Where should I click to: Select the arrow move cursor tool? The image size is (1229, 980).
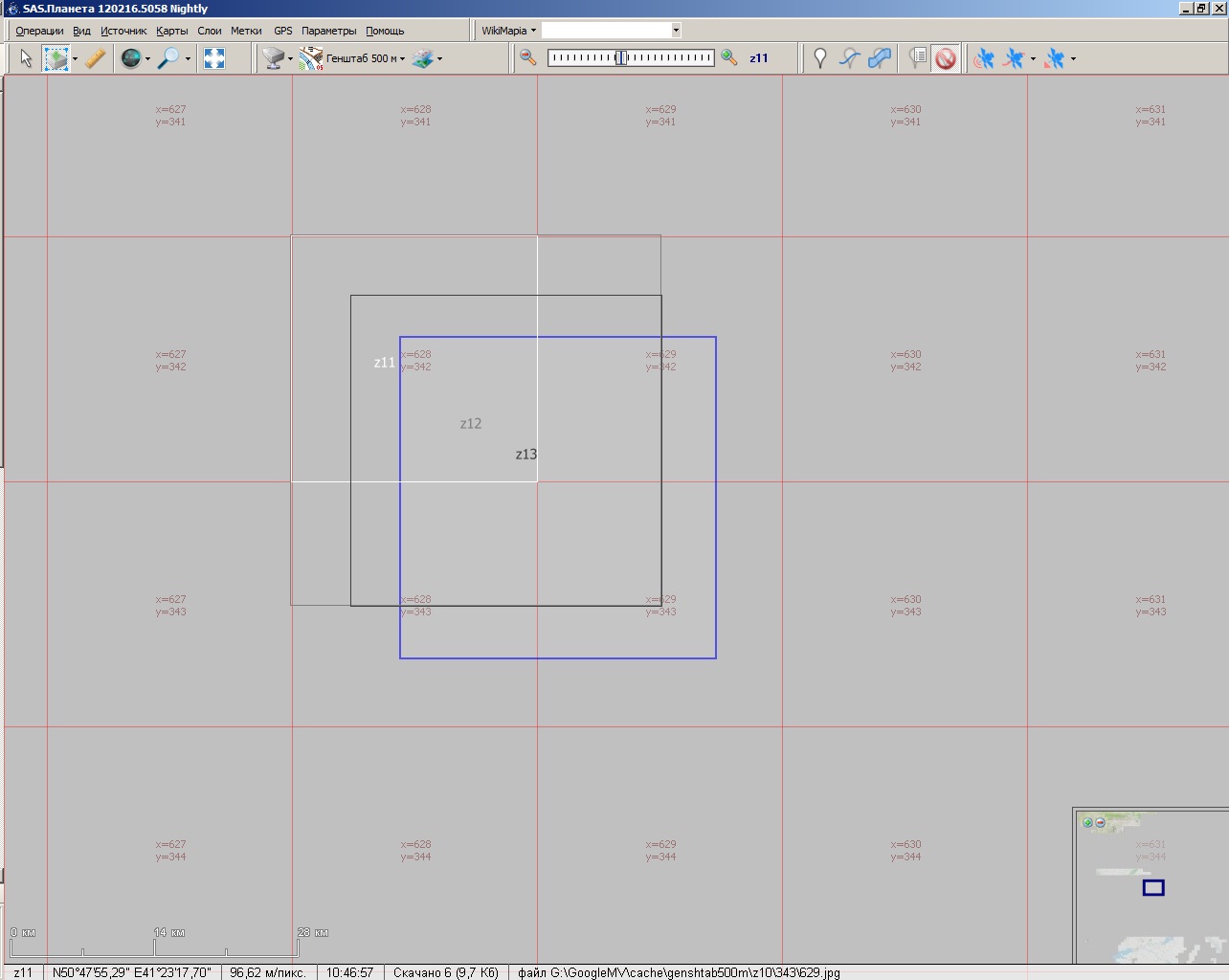[26, 59]
